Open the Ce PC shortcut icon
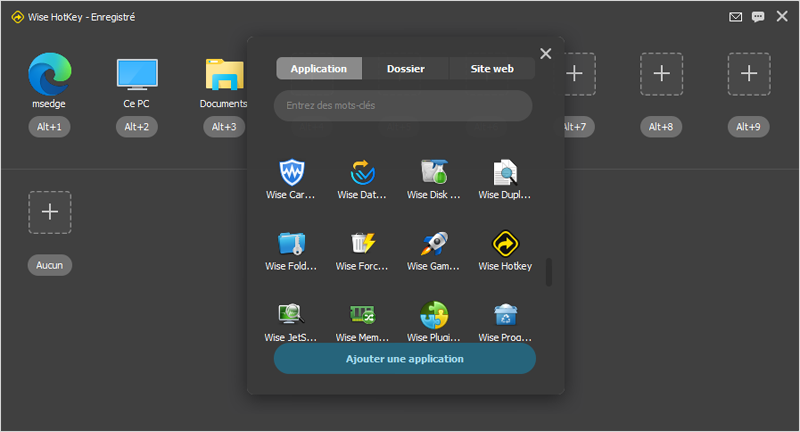The width and height of the screenshot is (800, 432). (x=137, y=74)
